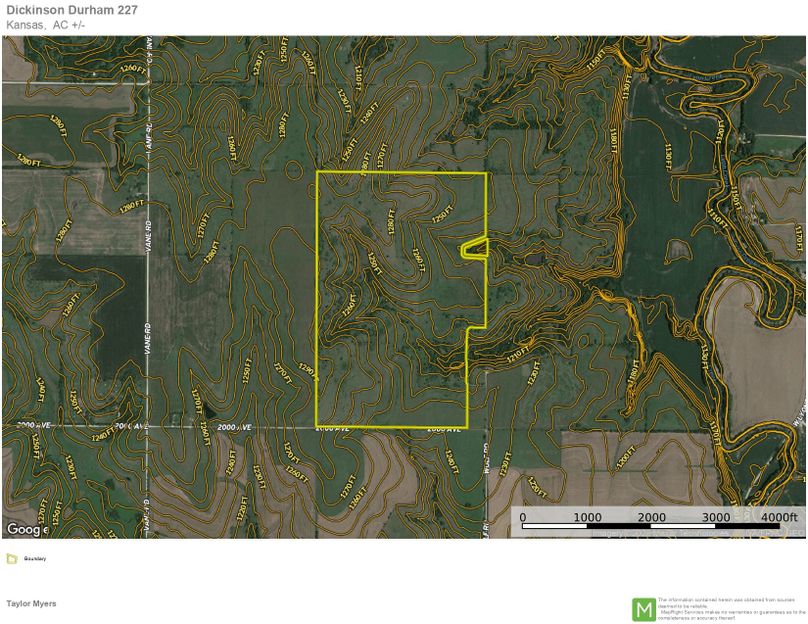Click the 4000ft mark on scale bar
Screen dimensions: 808x624
[x=779, y=517]
